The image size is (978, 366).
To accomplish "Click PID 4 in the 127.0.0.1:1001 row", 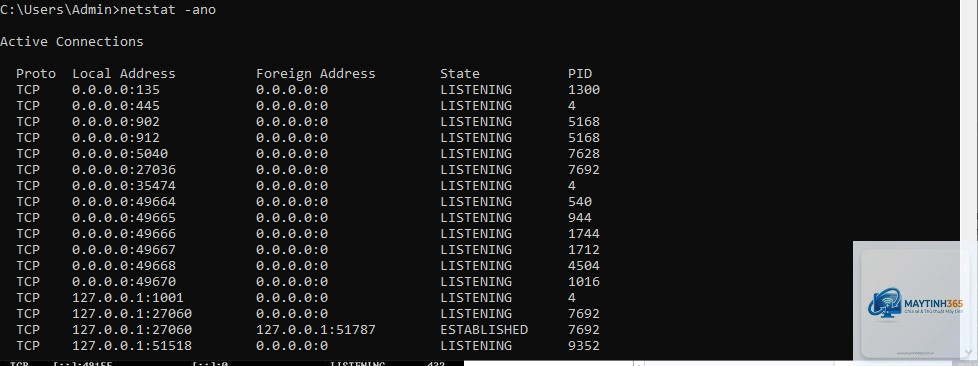I will tap(572, 298).
